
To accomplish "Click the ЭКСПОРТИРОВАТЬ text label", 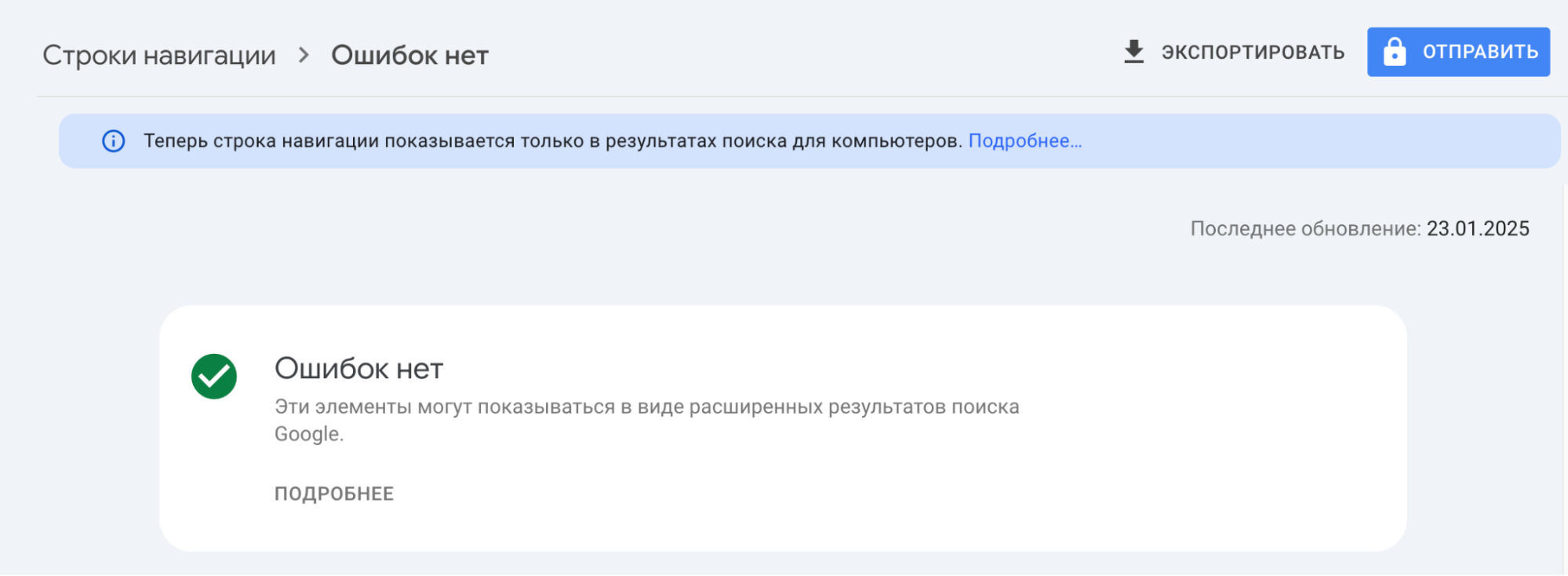I will [x=1253, y=52].
